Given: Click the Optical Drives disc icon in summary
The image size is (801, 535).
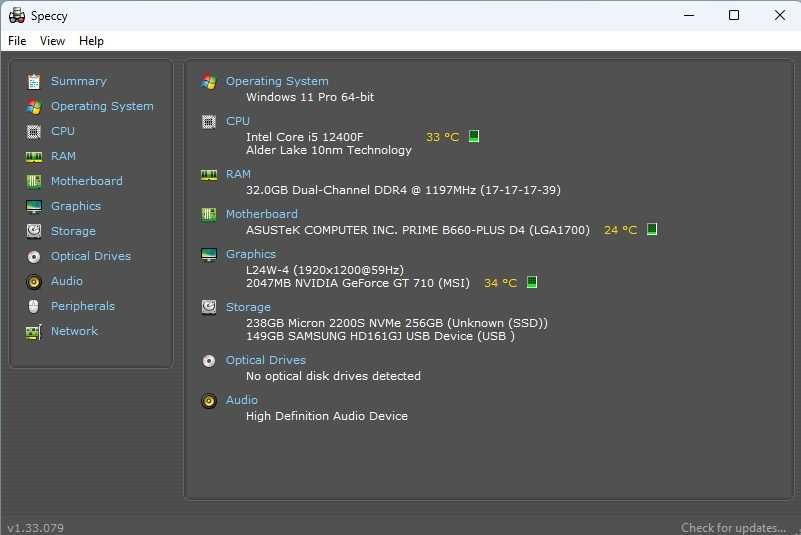Looking at the screenshot, I should click(x=208, y=361).
